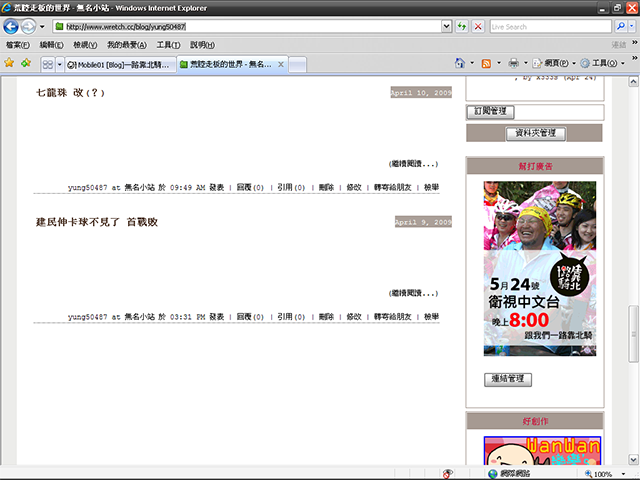
Task: Click 繼續閱讀 under the 七龍珠 post
Action: point(413,164)
